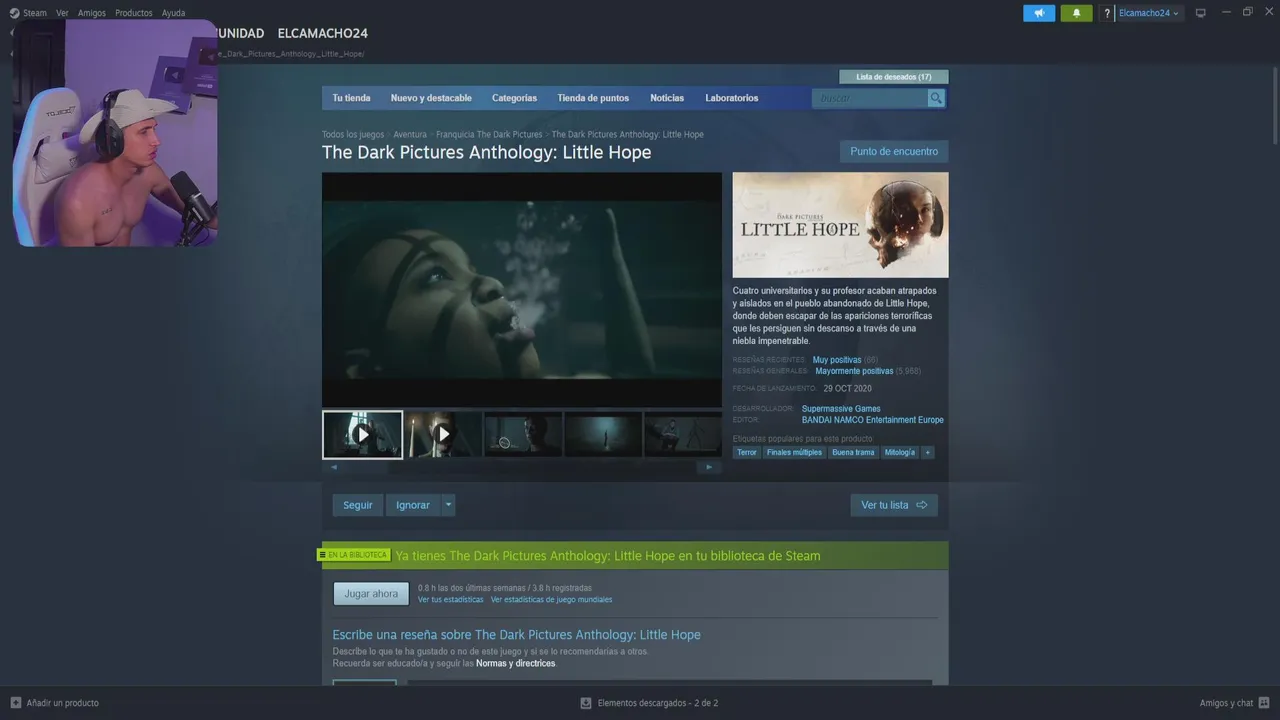1280x720 pixels.
Task: Select the fourth screenshot thumbnail
Action: [603, 435]
